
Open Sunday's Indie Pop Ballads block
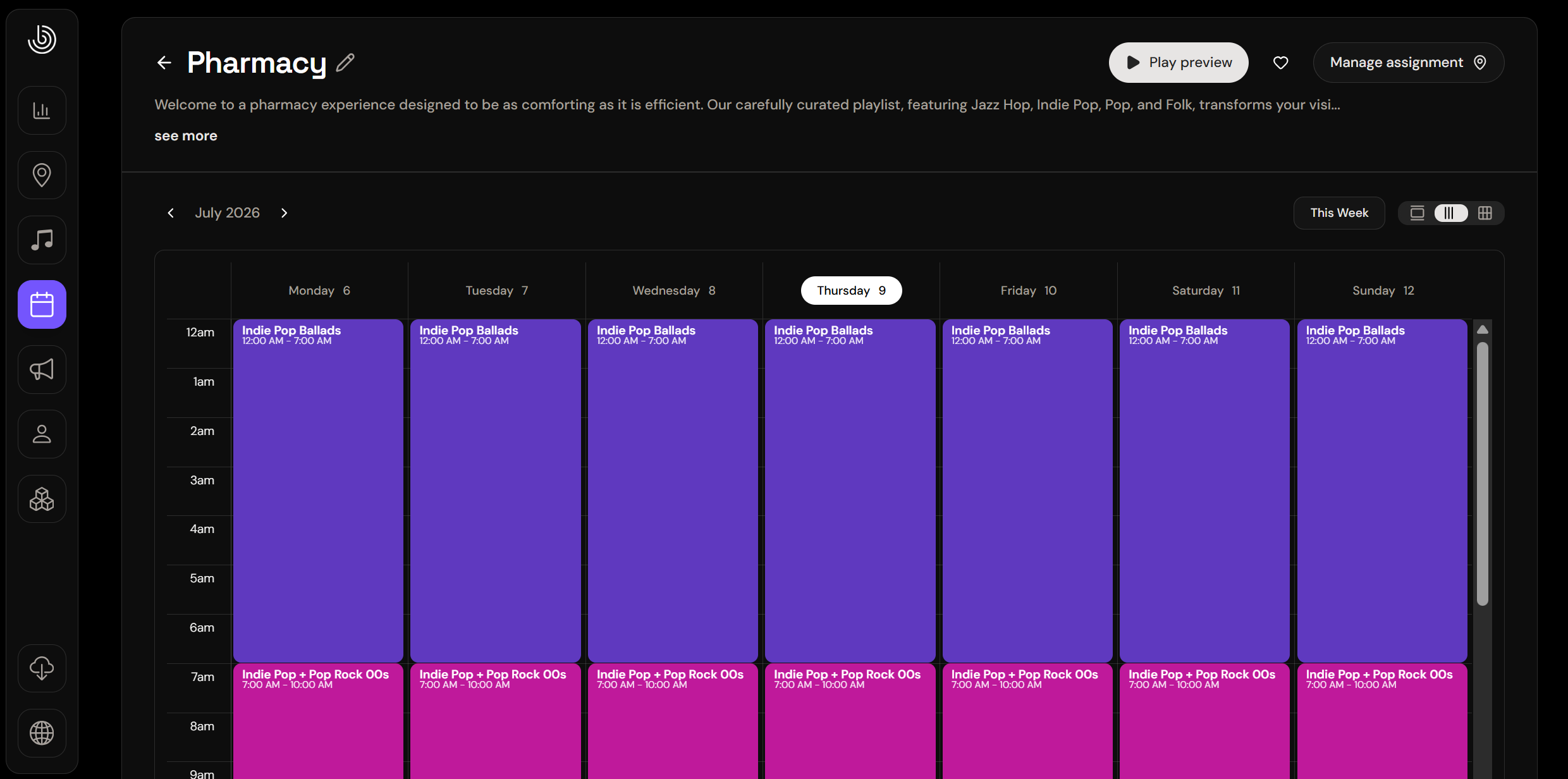[1382, 491]
